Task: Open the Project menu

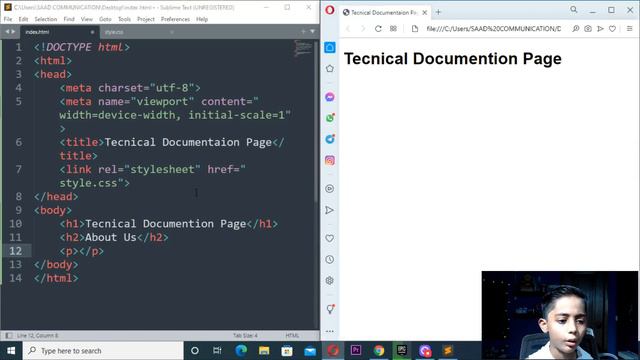Action: click(146, 19)
